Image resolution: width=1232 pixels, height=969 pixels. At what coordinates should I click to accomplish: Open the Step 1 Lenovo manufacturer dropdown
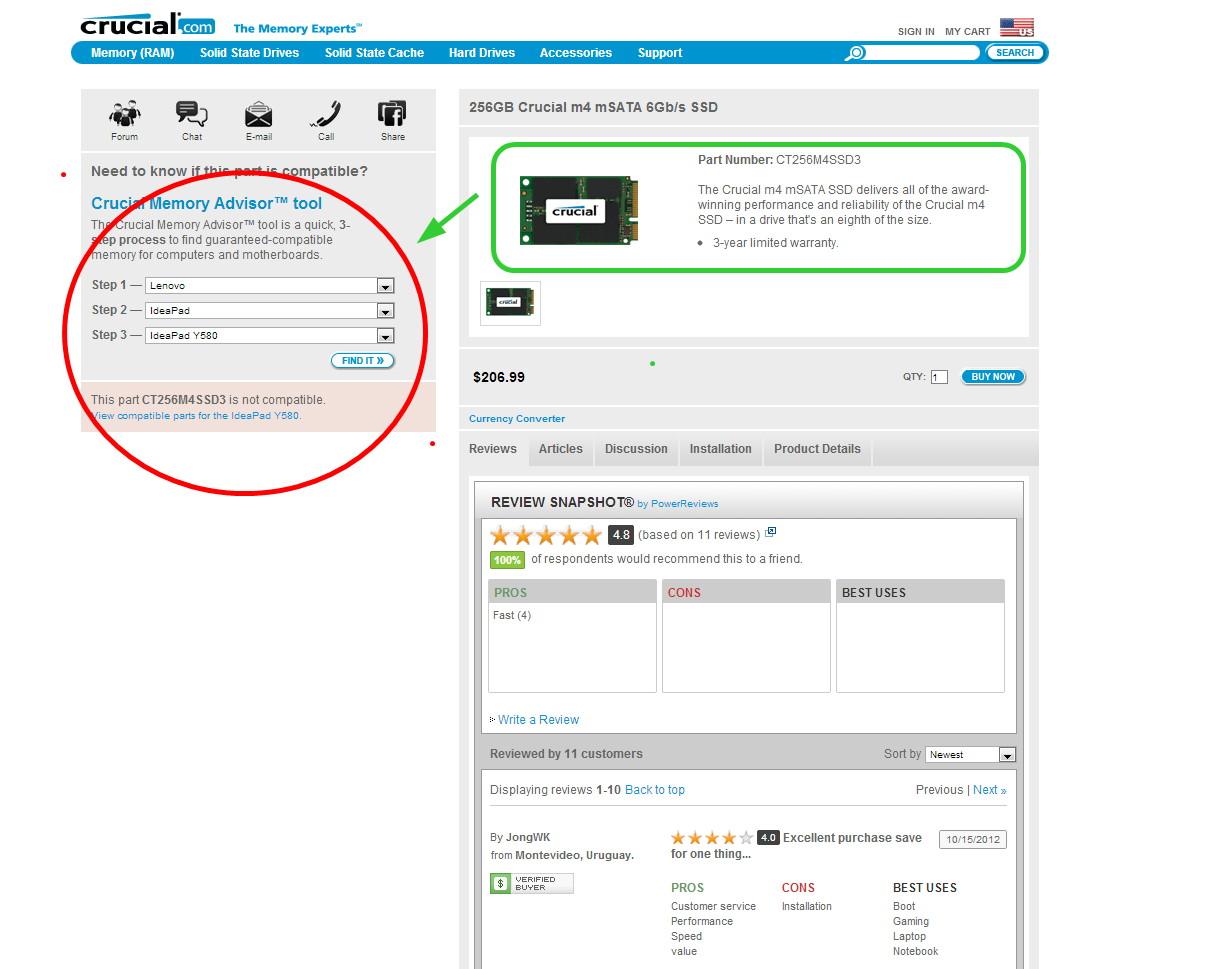269,285
